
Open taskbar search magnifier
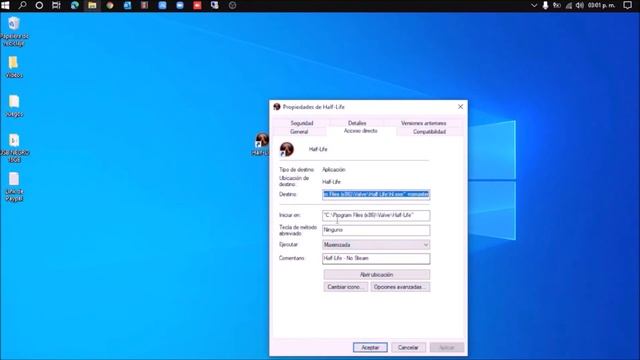coord(22,5)
